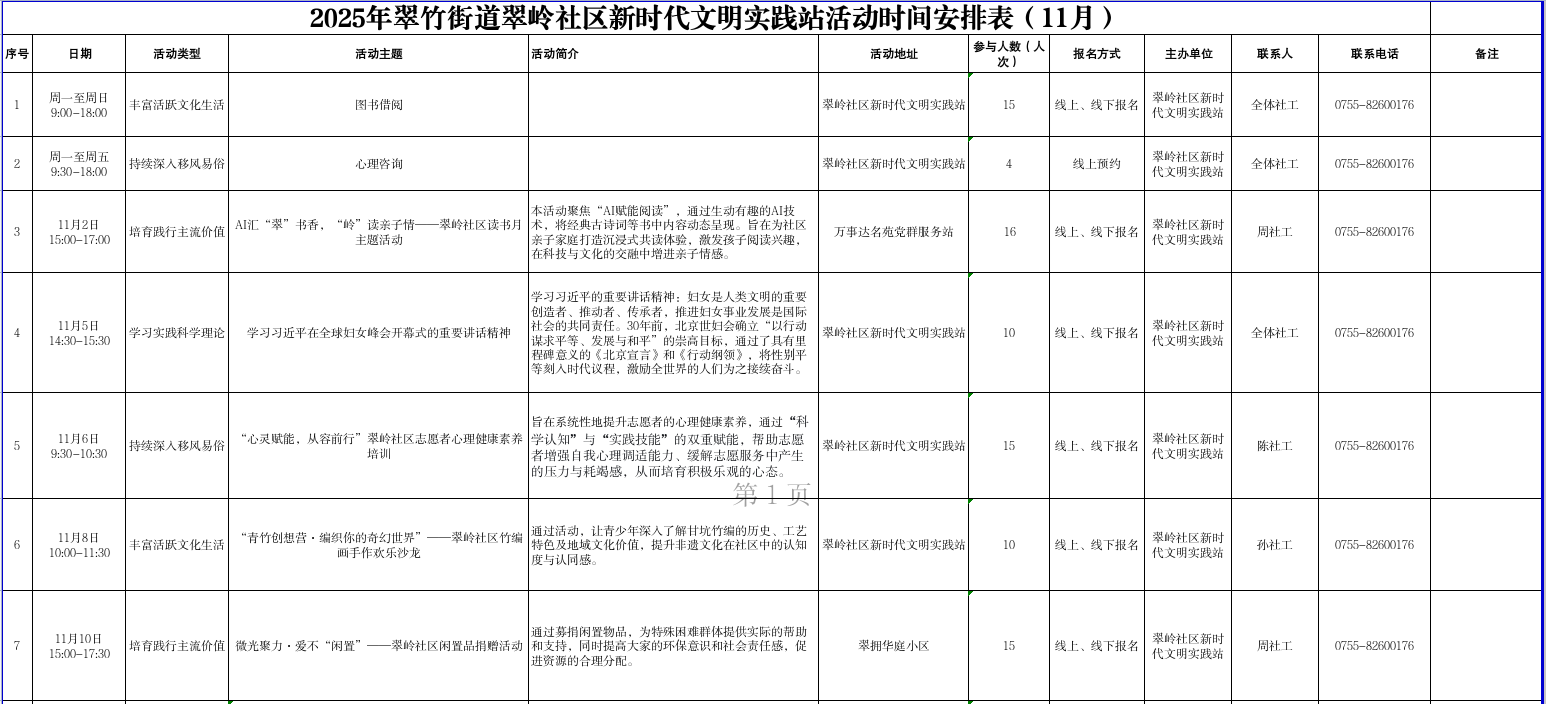Select the 线上预约 registration cell

point(1096,164)
